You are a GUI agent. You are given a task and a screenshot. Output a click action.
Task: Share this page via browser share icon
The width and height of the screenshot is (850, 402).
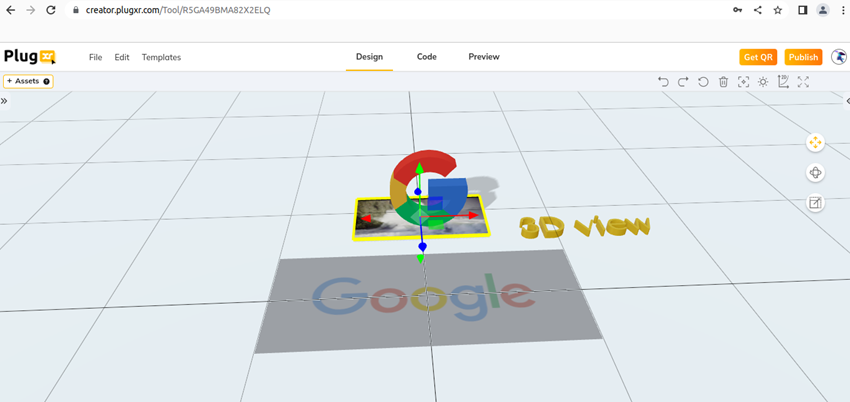point(758,10)
